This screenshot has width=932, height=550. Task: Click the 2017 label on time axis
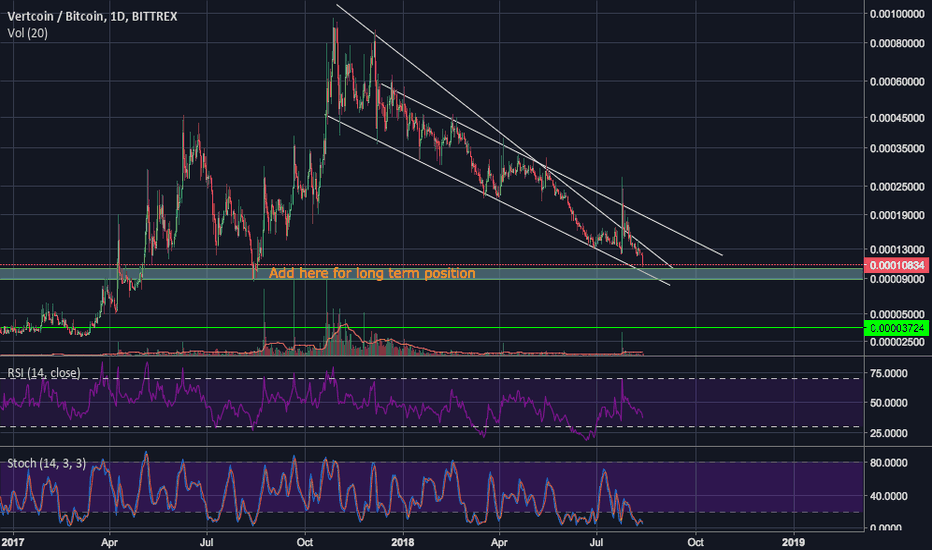tap(12, 542)
